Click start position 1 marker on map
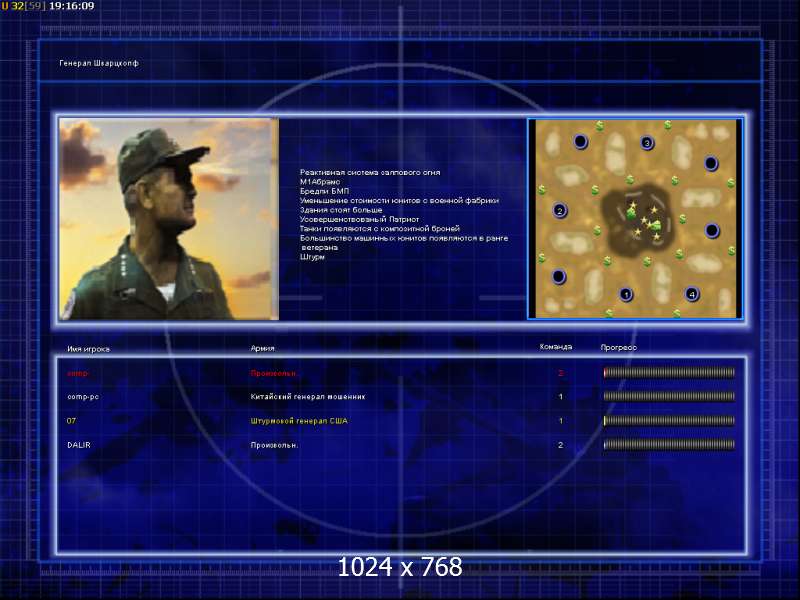 pyautogui.click(x=626, y=294)
